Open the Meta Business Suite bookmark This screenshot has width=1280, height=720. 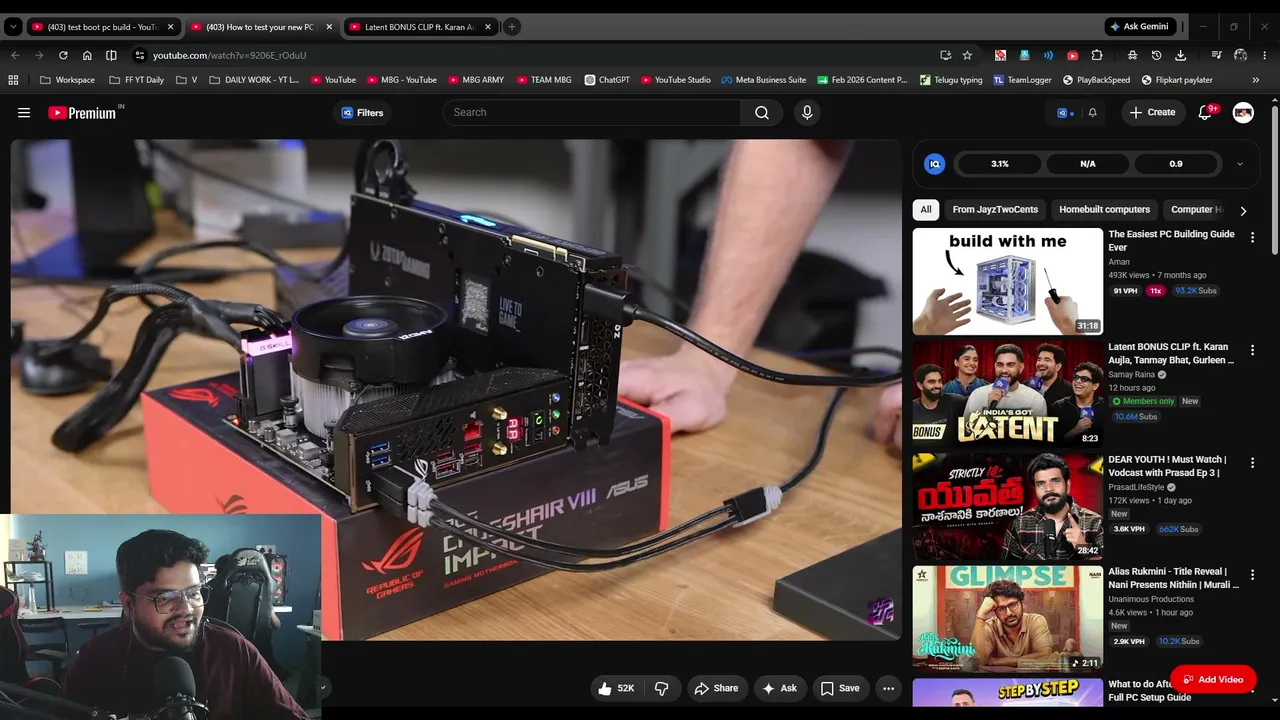(x=764, y=80)
